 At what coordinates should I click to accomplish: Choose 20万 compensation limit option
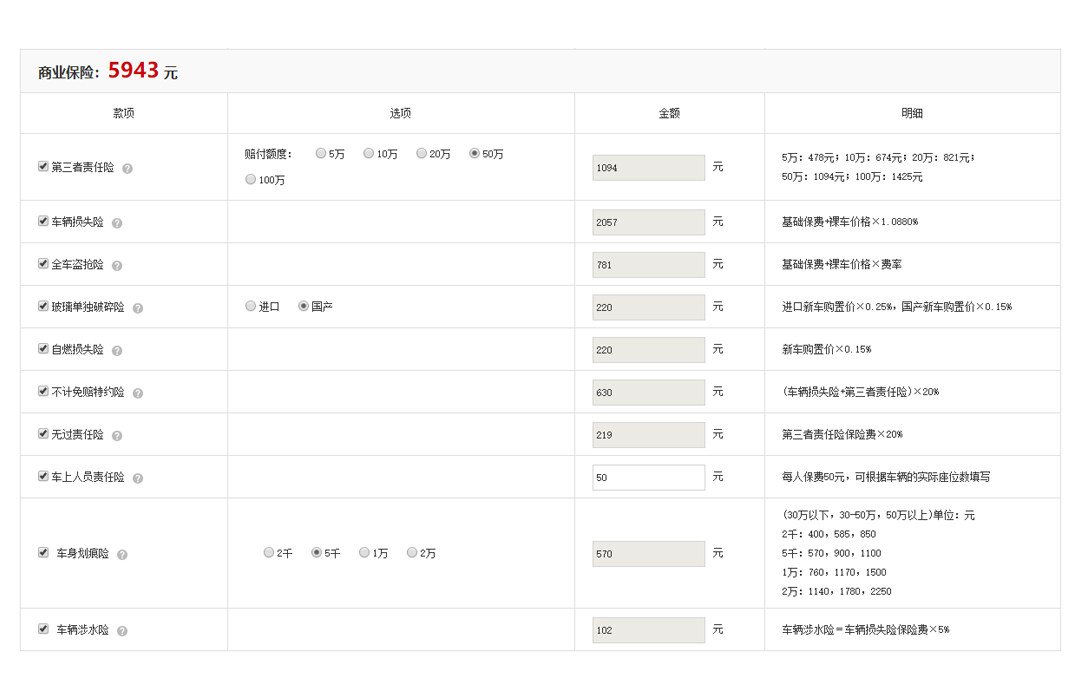[422, 154]
